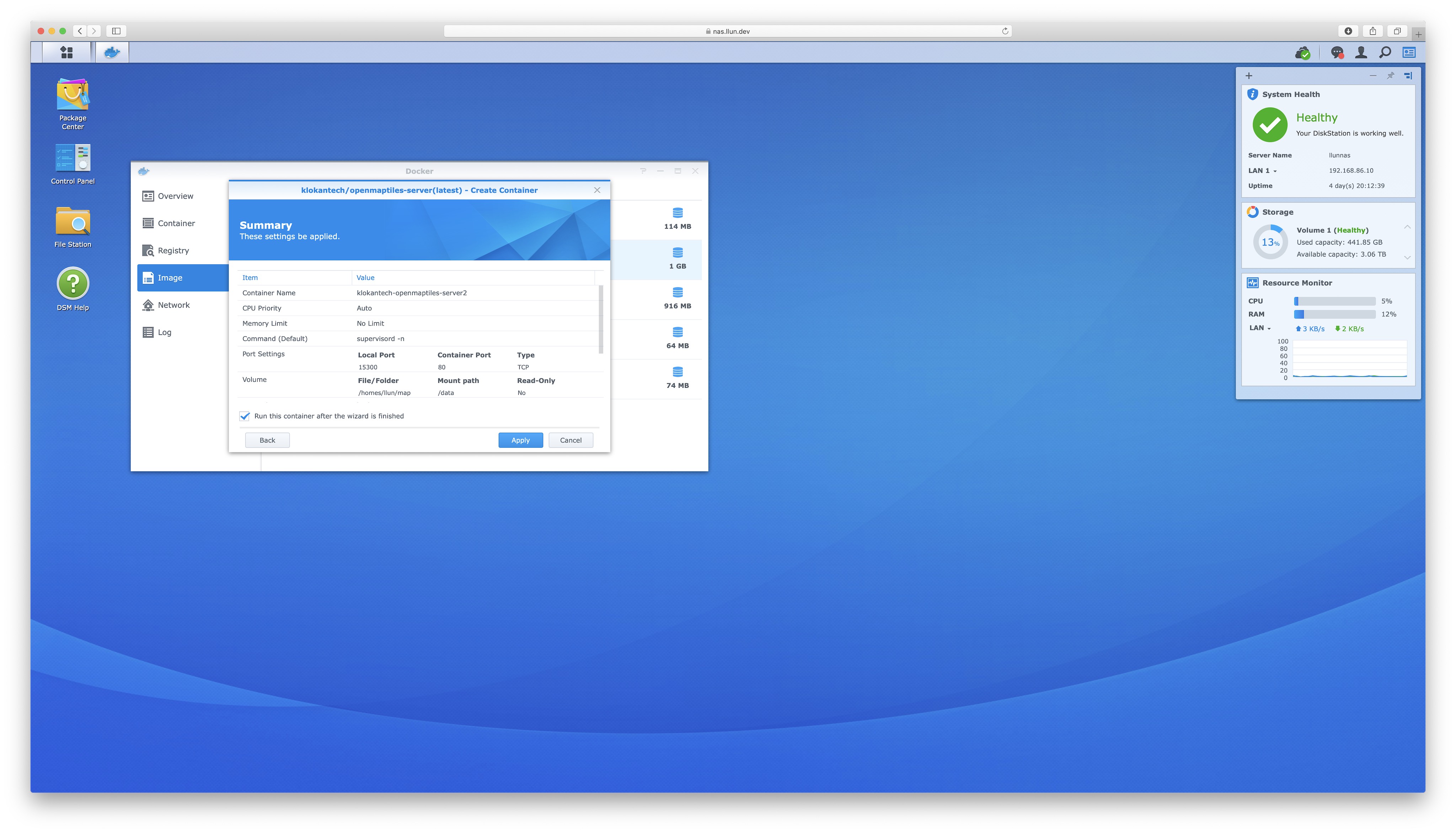This screenshot has height=833, width=1456.
Task: Open the DSM search magnifier icon
Action: click(1385, 53)
